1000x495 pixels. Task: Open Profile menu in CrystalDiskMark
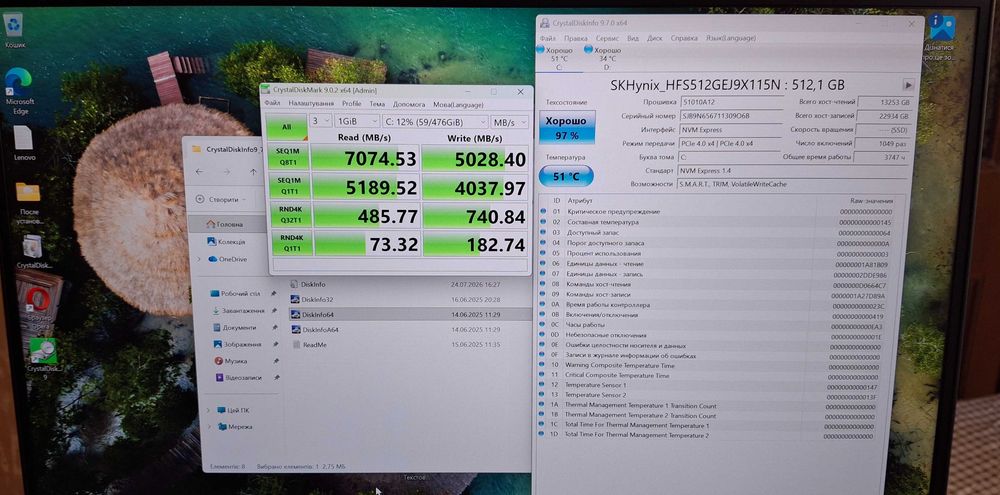351,103
